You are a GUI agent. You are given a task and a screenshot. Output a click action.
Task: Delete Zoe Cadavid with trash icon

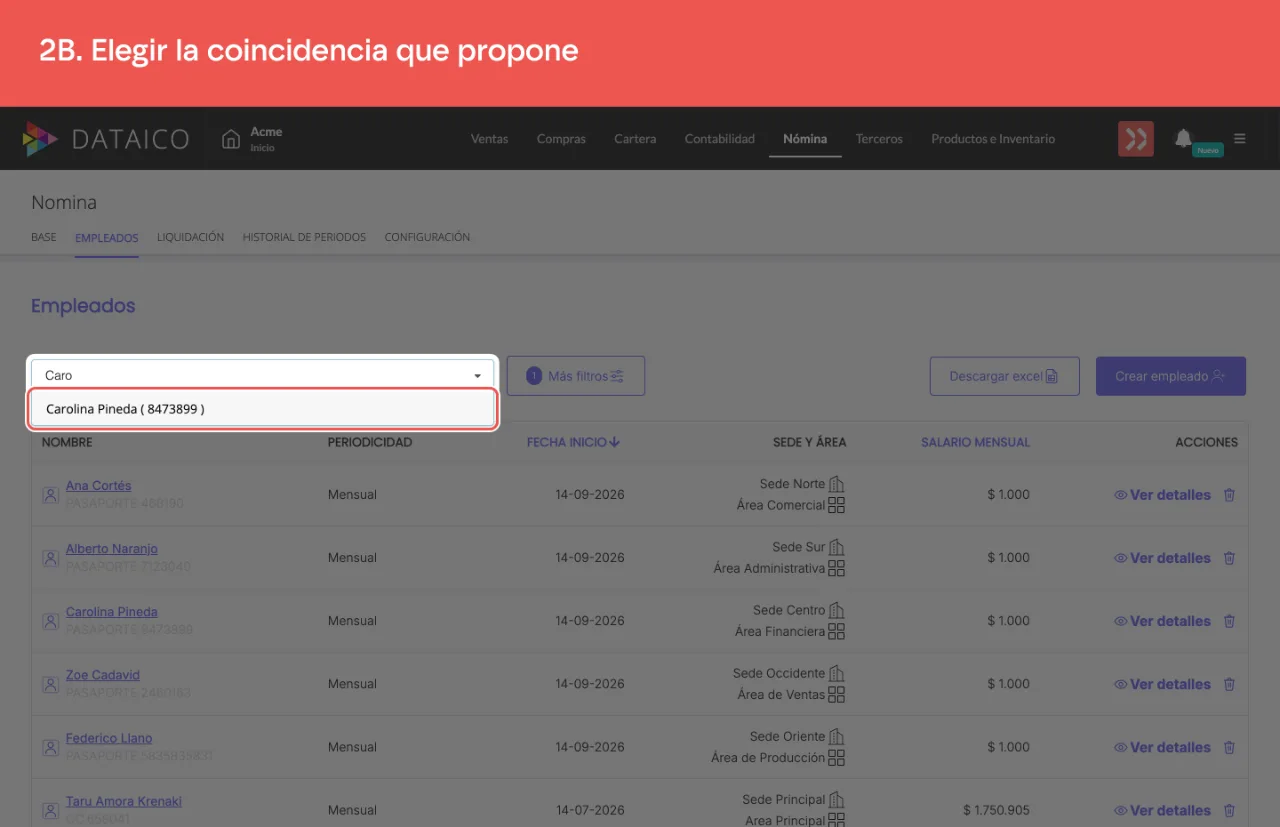pos(1229,684)
